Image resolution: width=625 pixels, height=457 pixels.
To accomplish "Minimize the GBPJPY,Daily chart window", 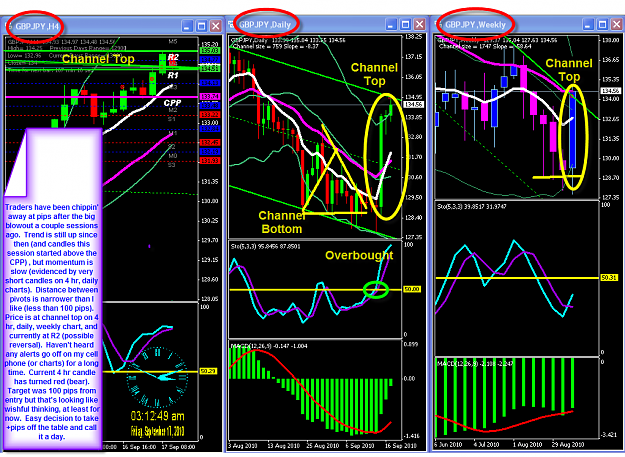I will [x=391, y=25].
